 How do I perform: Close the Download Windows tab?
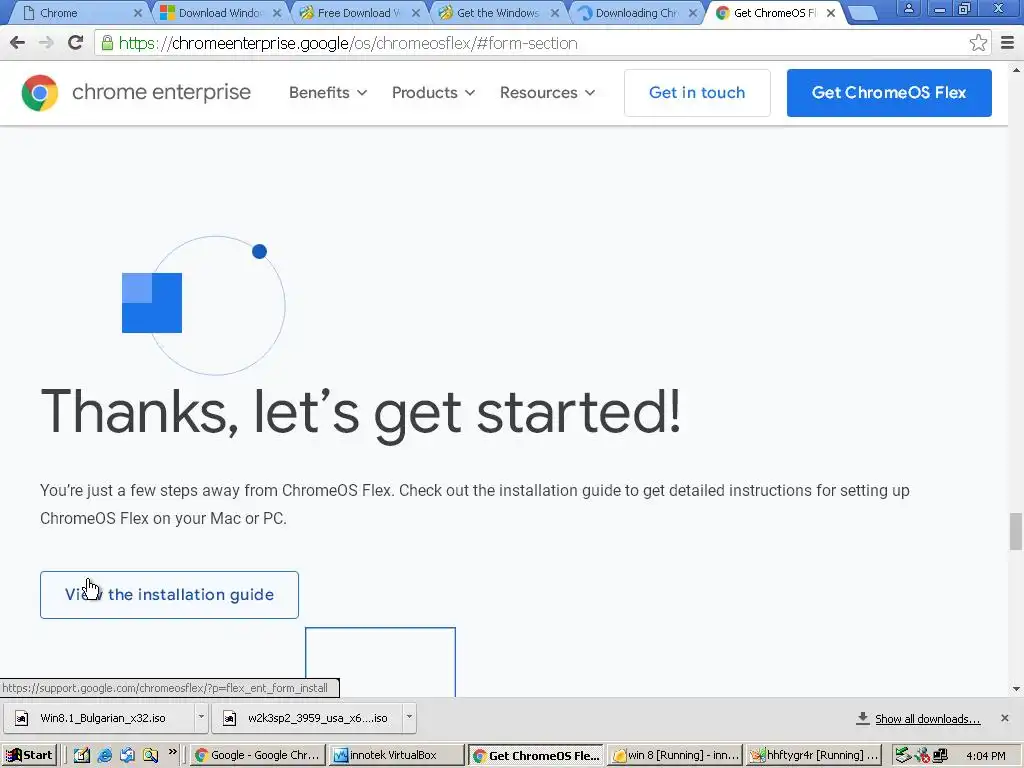coord(277,13)
